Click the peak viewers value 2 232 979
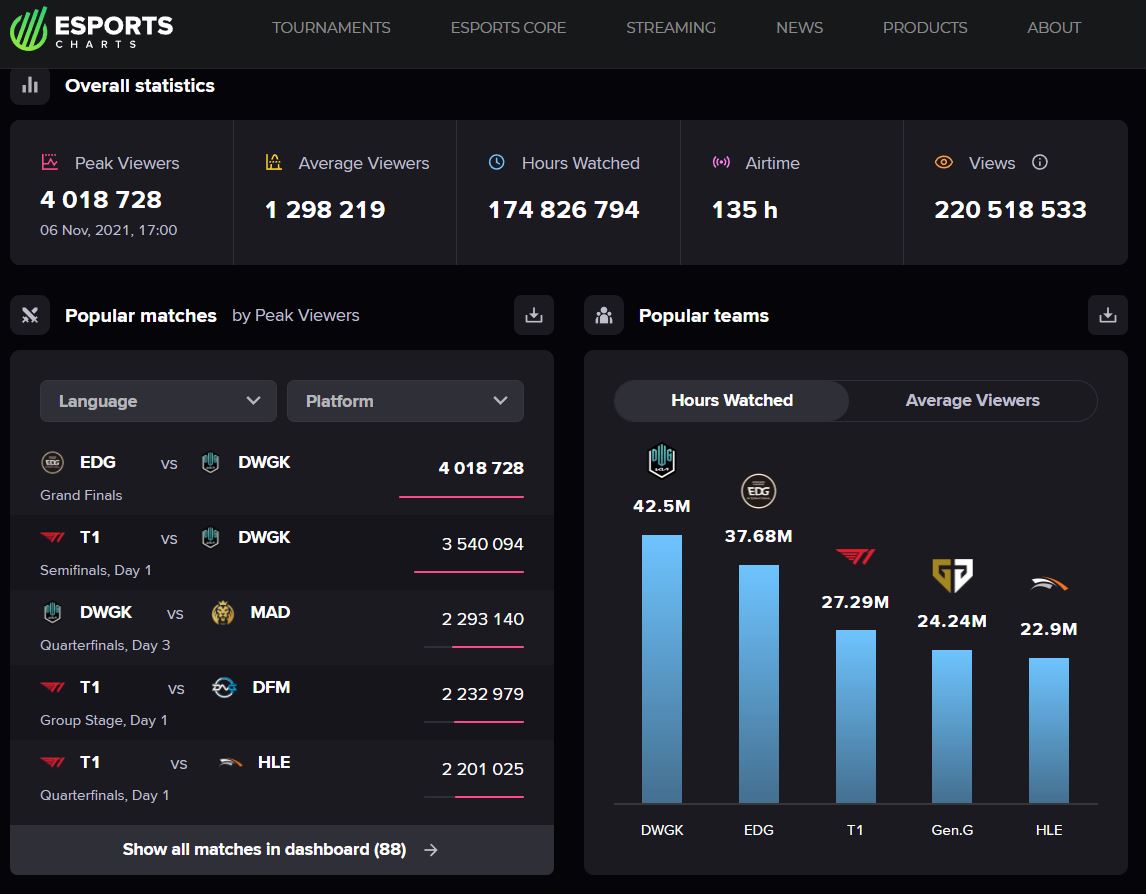The image size is (1146, 894). pyautogui.click(x=482, y=694)
